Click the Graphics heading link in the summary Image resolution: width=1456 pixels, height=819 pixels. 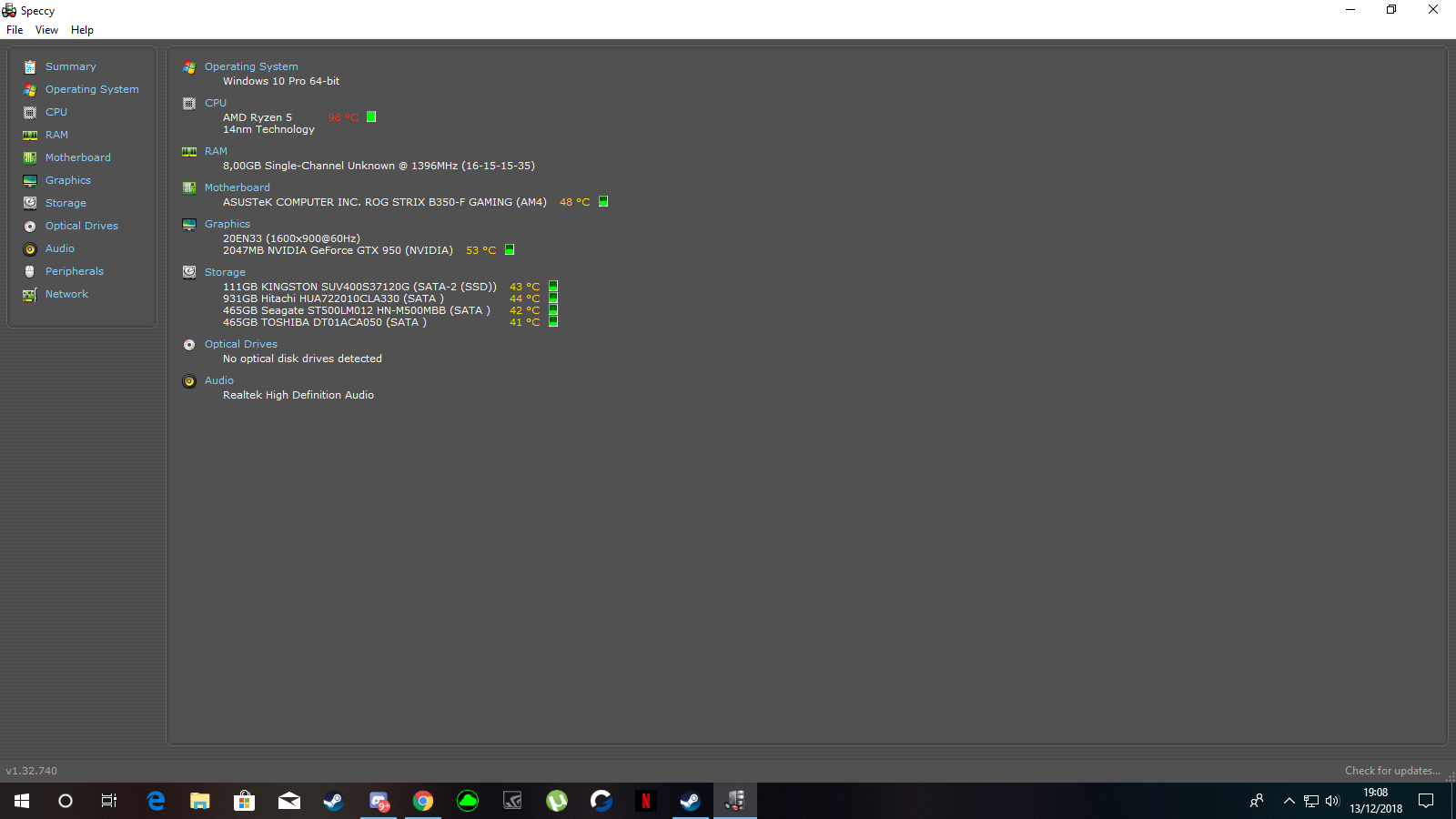click(x=227, y=224)
